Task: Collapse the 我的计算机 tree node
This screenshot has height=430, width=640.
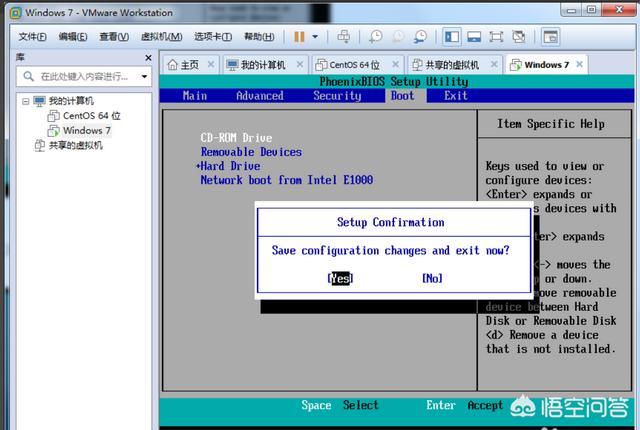Action: coord(25,102)
